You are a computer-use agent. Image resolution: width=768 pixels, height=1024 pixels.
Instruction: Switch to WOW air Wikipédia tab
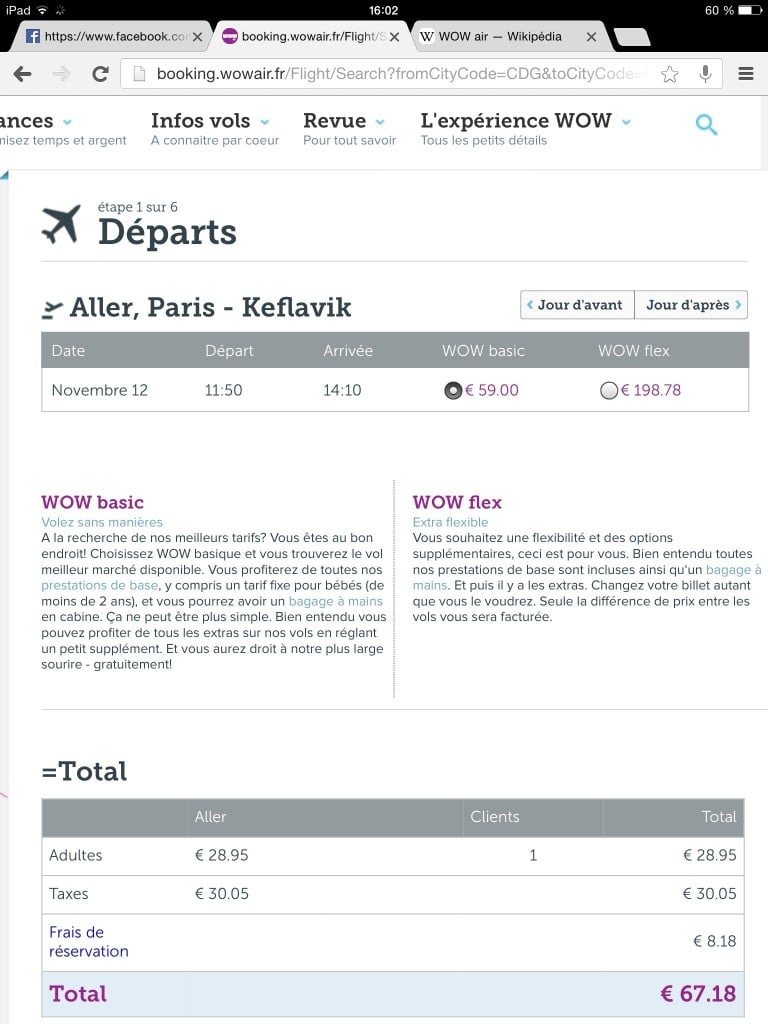coord(500,37)
